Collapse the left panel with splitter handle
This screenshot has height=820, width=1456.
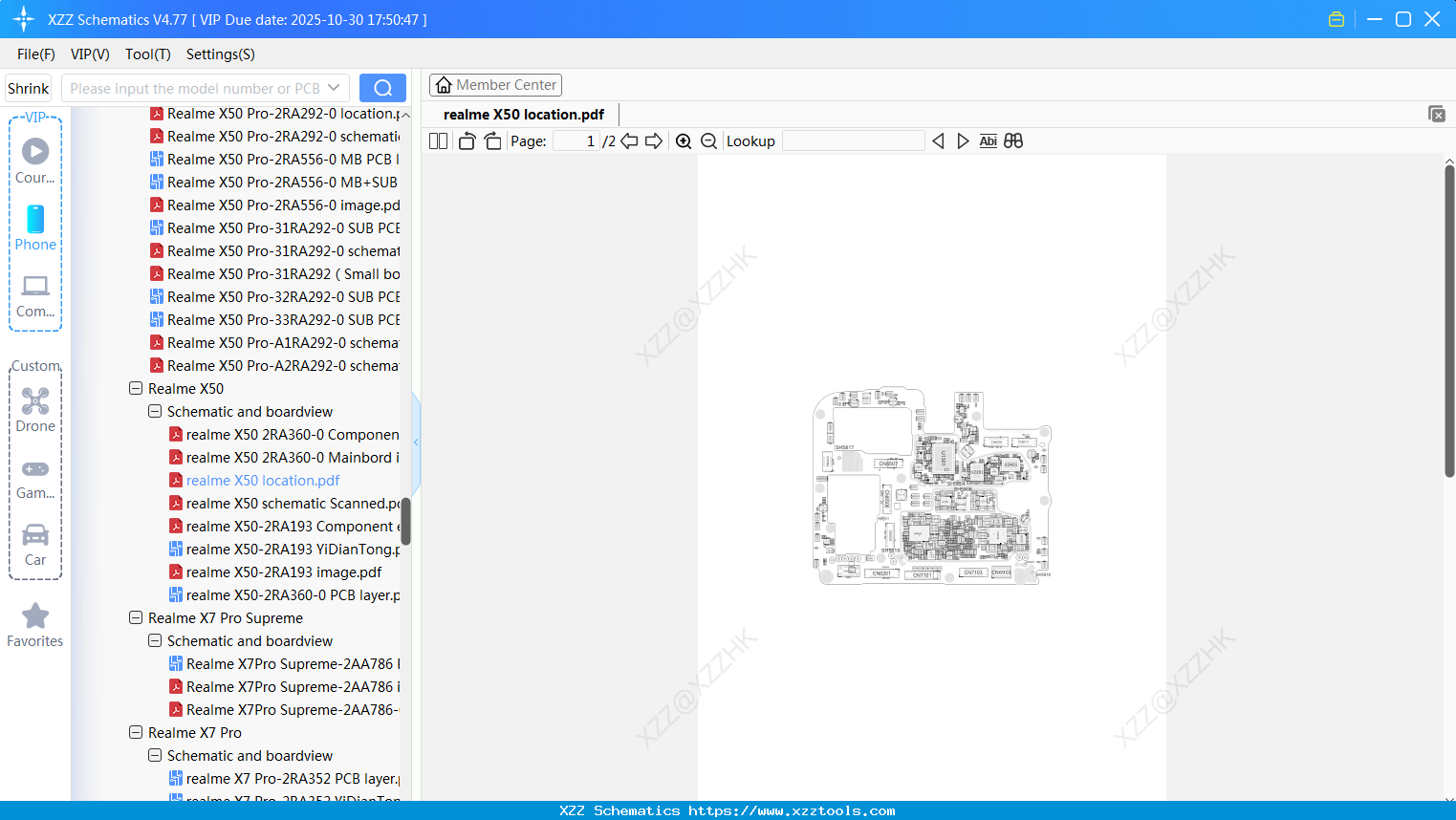pos(416,442)
